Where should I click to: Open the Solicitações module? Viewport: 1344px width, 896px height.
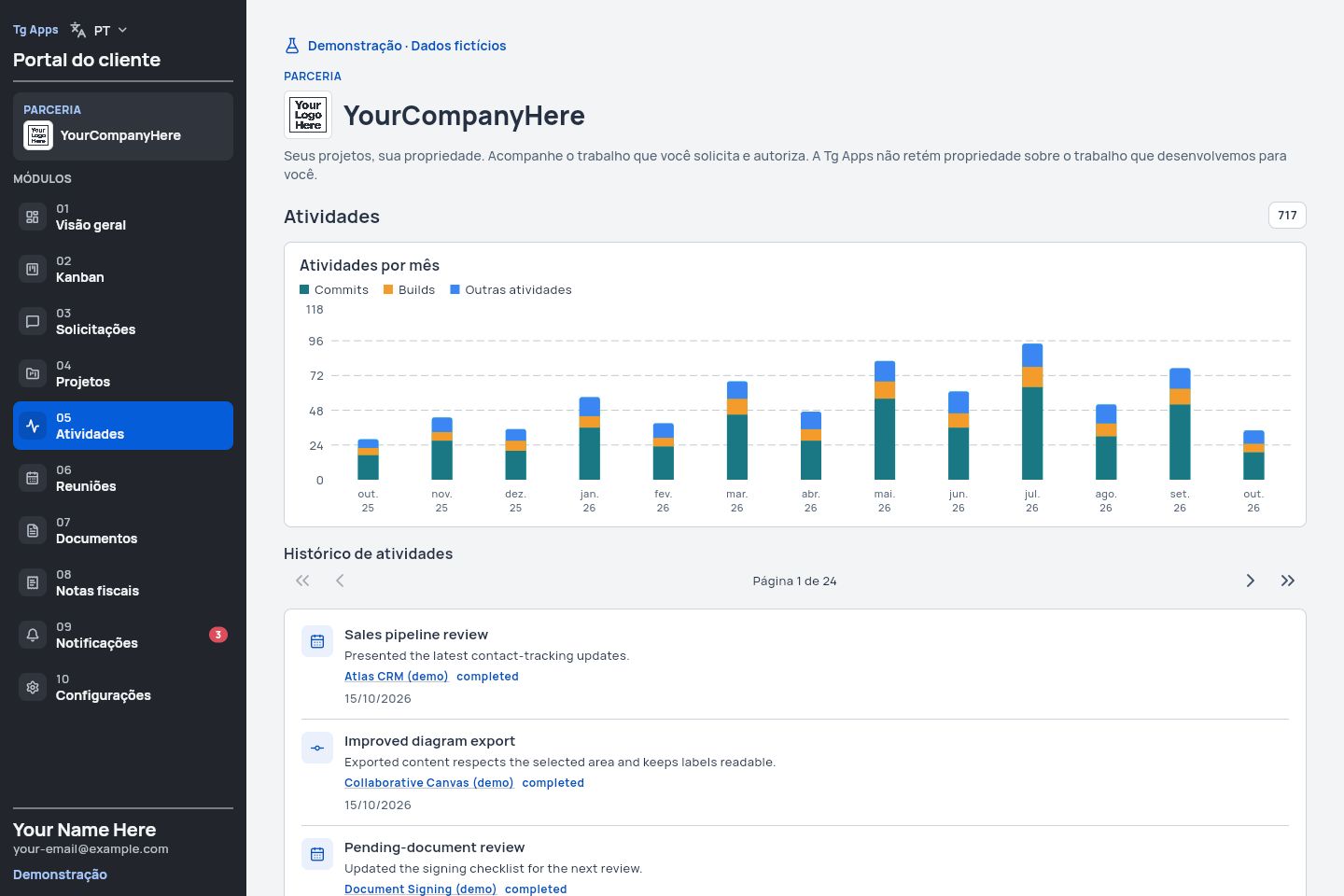click(123, 321)
